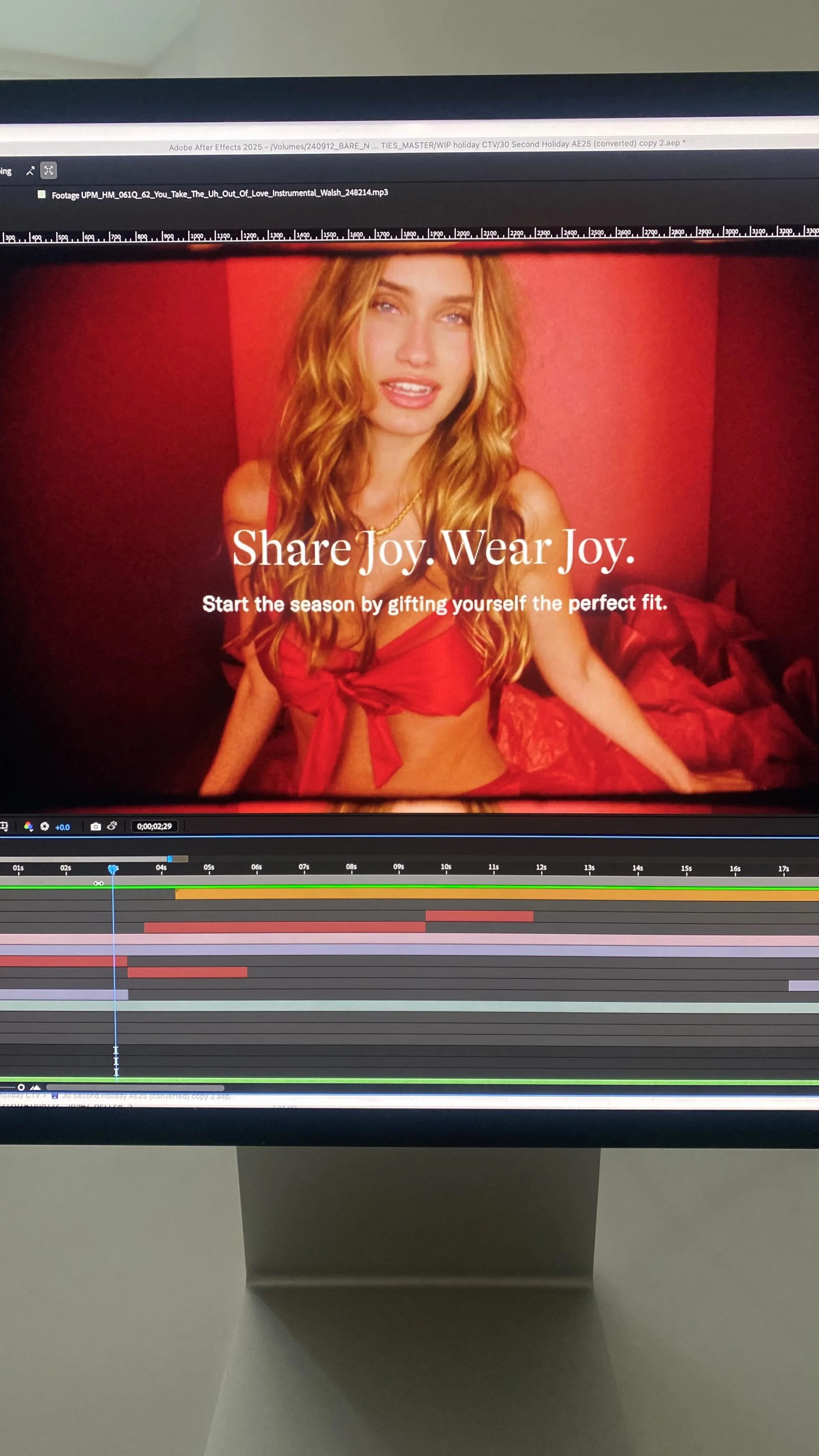
Task: Click the timeline zoom slider knob
Action: pyautogui.click(x=21, y=1087)
